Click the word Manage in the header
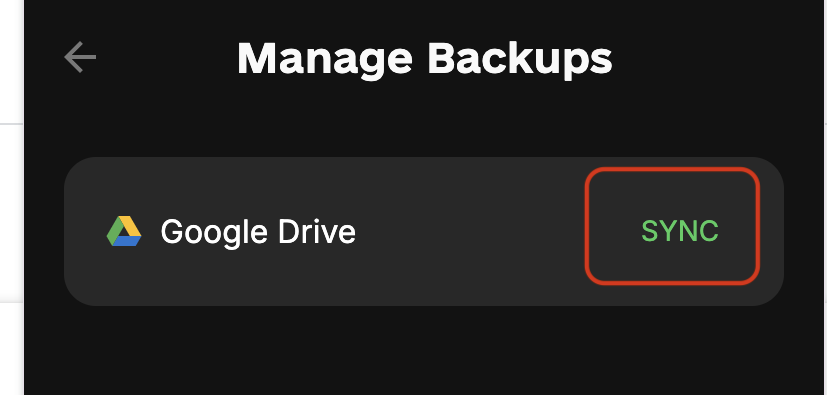 click(324, 59)
